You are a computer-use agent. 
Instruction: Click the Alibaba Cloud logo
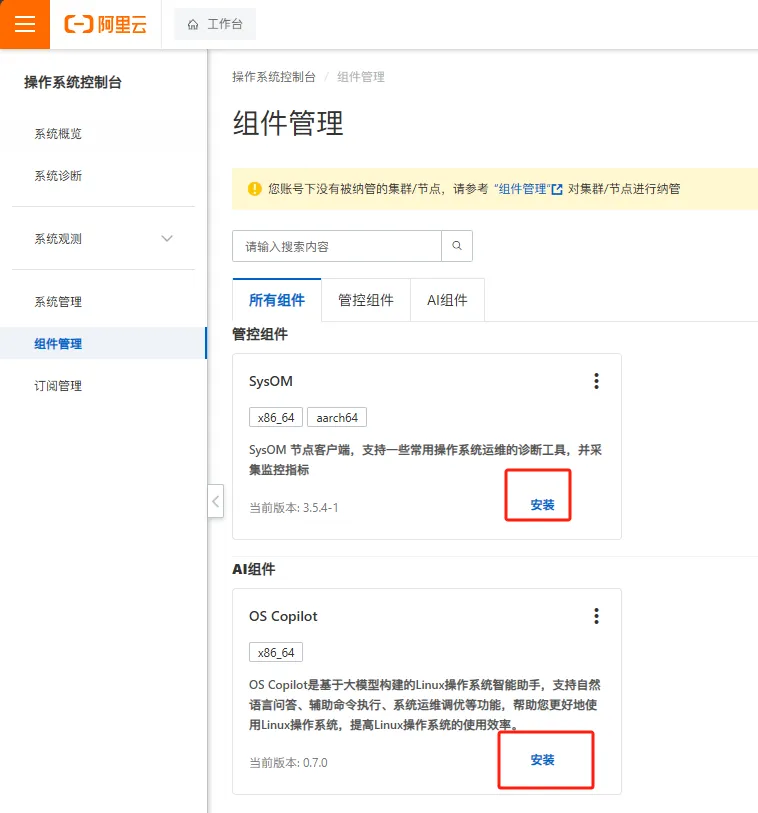click(x=105, y=24)
